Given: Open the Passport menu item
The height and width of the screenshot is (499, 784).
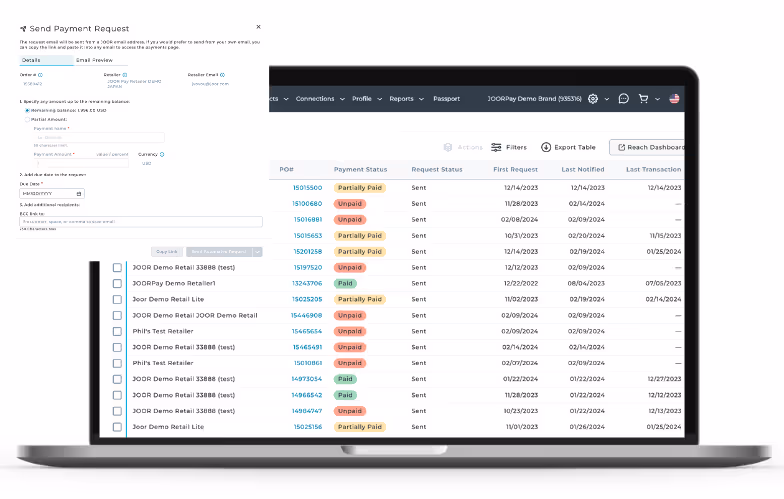Looking at the screenshot, I should (446, 98).
